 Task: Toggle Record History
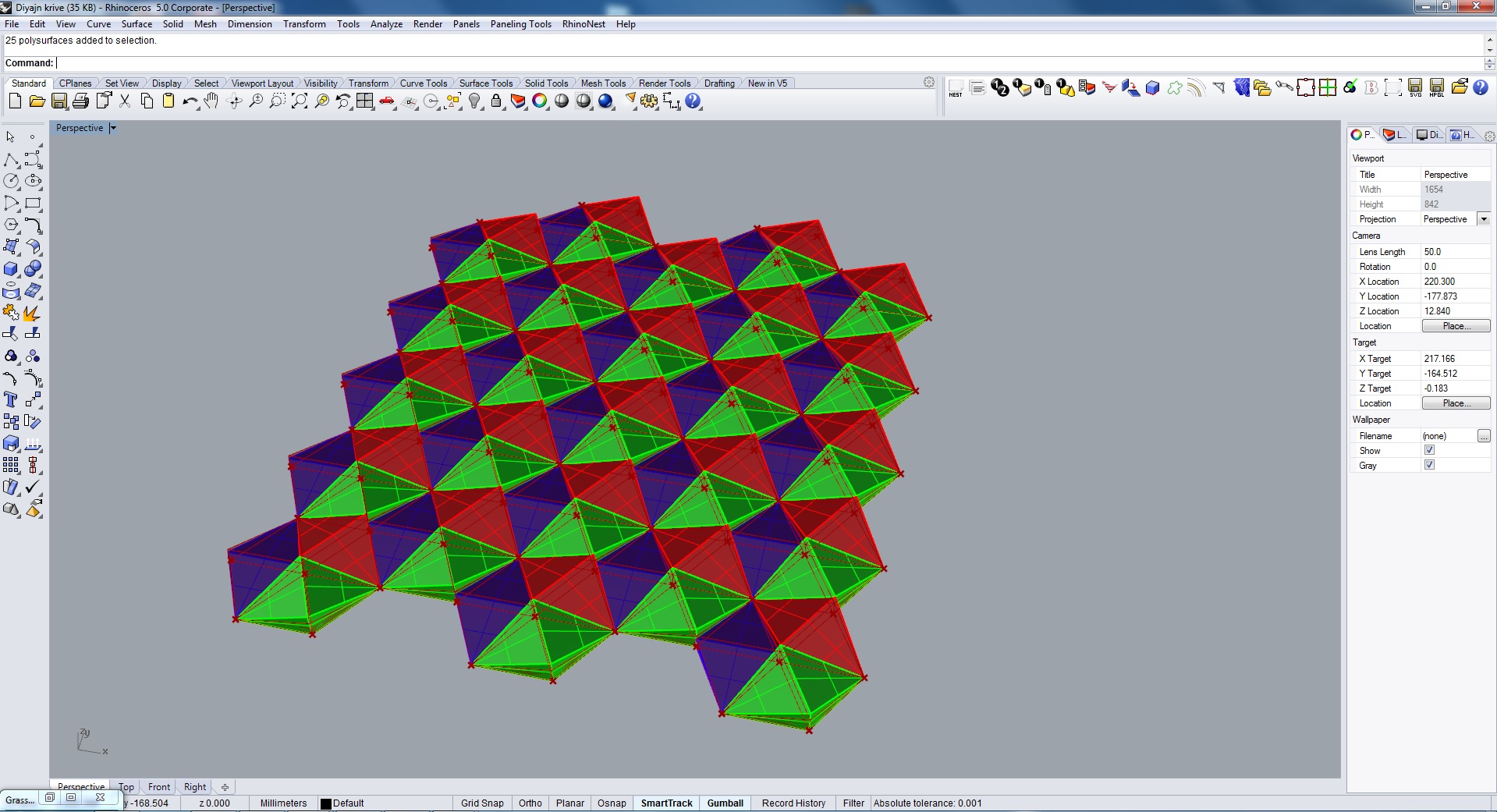[793, 803]
